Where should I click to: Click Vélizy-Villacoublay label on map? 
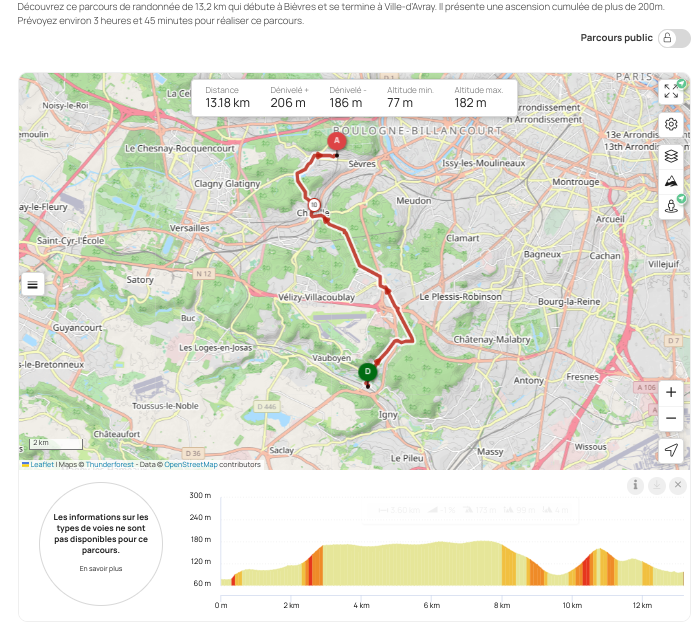(316, 297)
